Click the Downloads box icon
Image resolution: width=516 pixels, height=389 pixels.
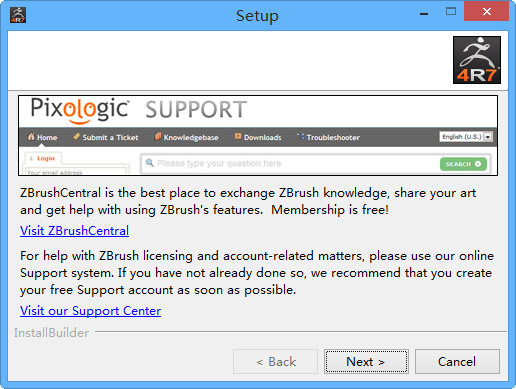click(x=238, y=136)
